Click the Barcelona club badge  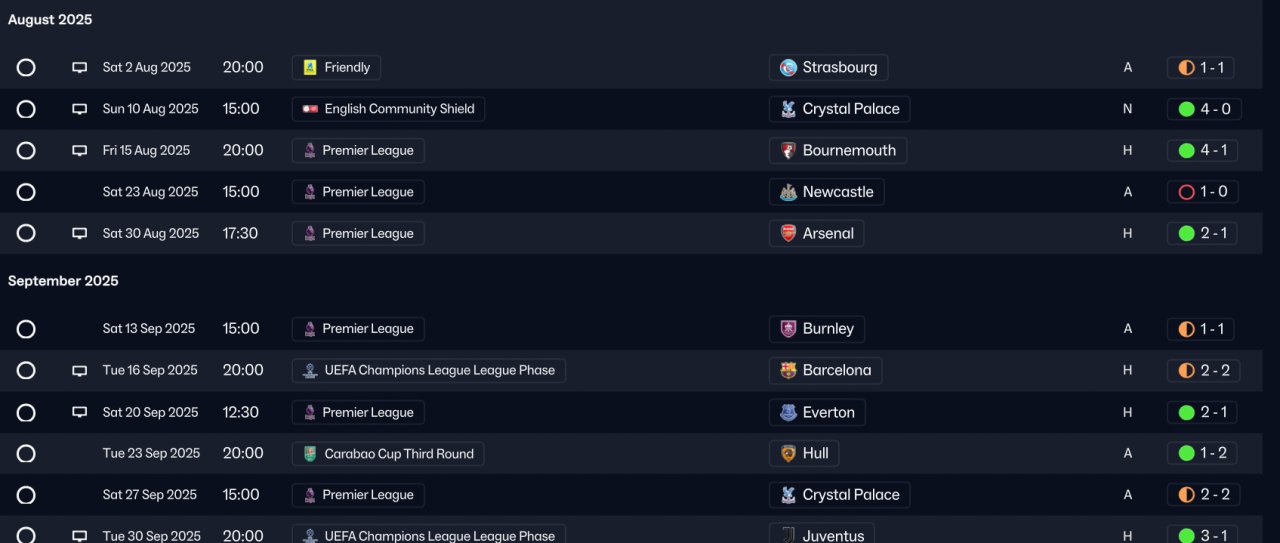[789, 371]
